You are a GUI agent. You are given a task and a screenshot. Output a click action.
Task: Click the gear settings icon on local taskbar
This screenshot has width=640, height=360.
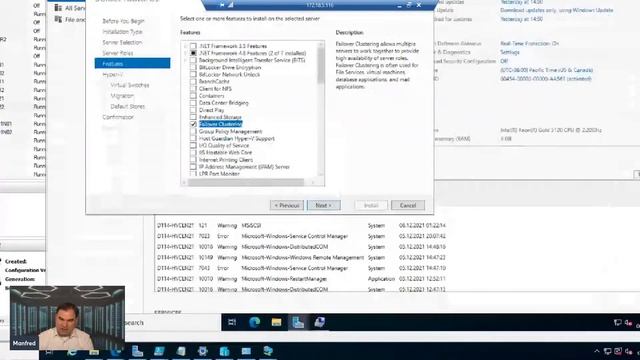point(202,351)
